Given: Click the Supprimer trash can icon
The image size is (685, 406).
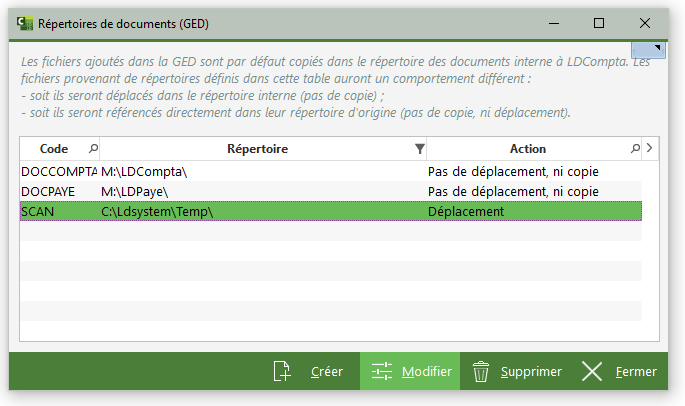Looking at the screenshot, I should (481, 372).
